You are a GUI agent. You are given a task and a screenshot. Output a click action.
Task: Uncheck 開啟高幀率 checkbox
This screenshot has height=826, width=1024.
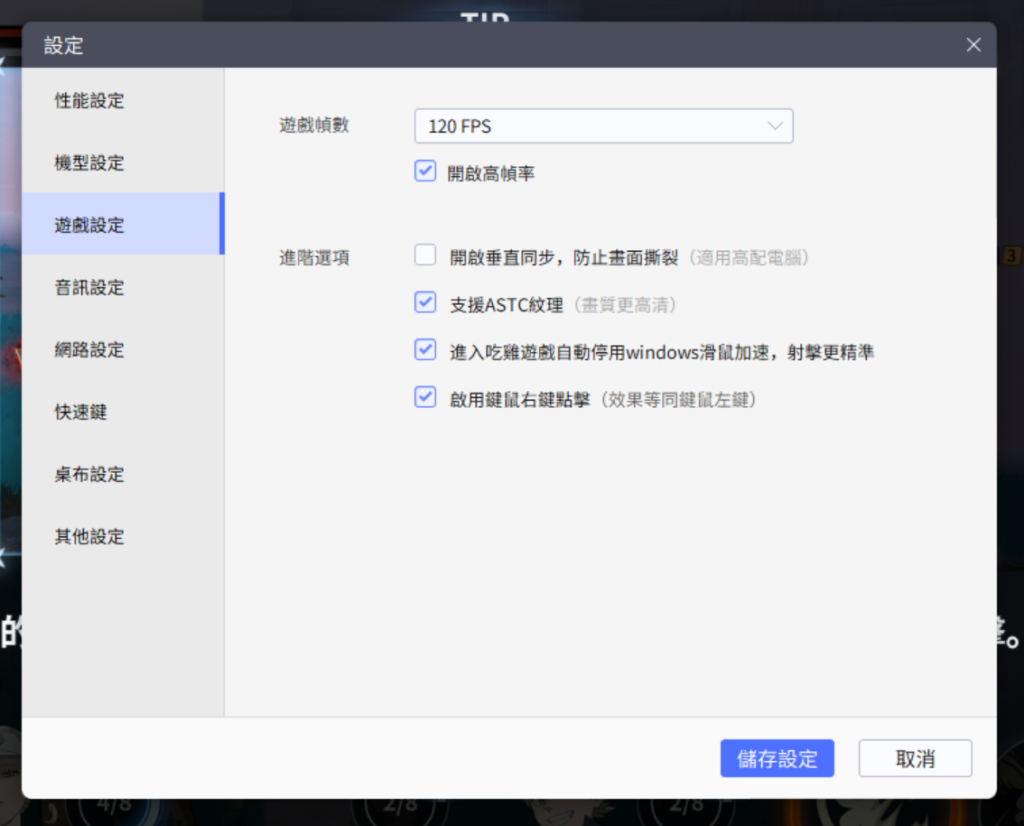pos(425,171)
